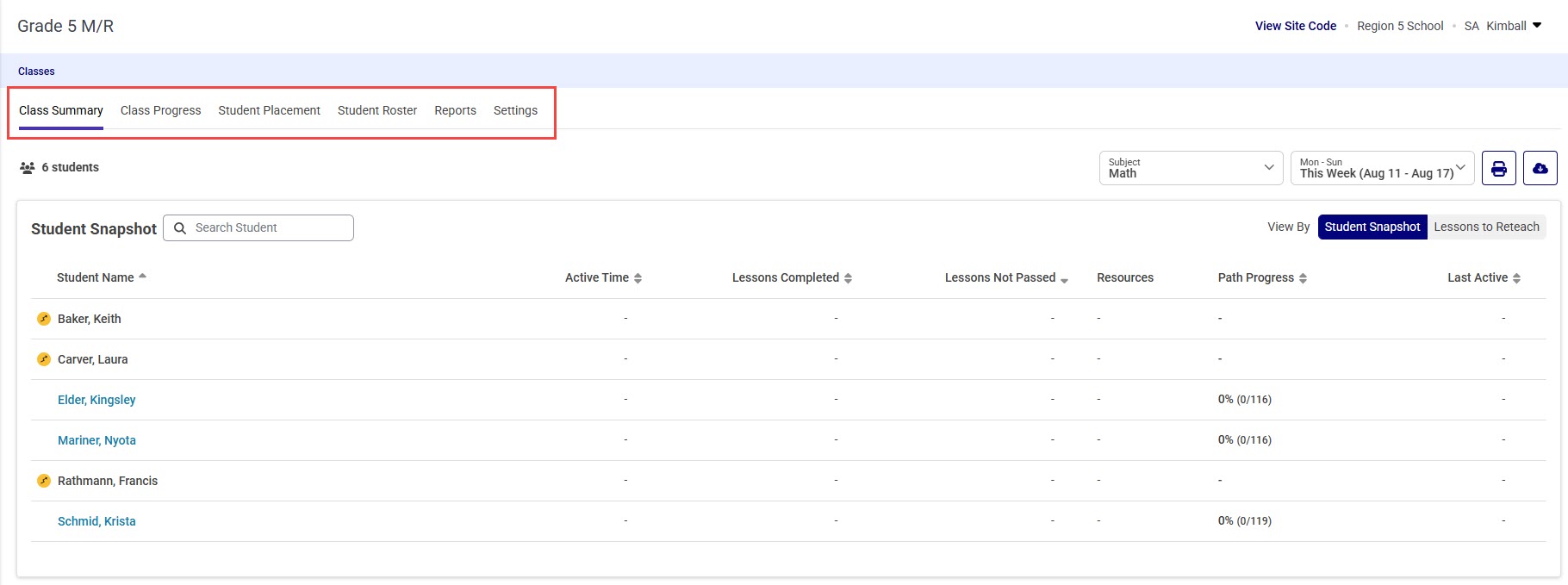Open the Subject Math dropdown
The height and width of the screenshot is (585, 1568).
pos(1191,168)
